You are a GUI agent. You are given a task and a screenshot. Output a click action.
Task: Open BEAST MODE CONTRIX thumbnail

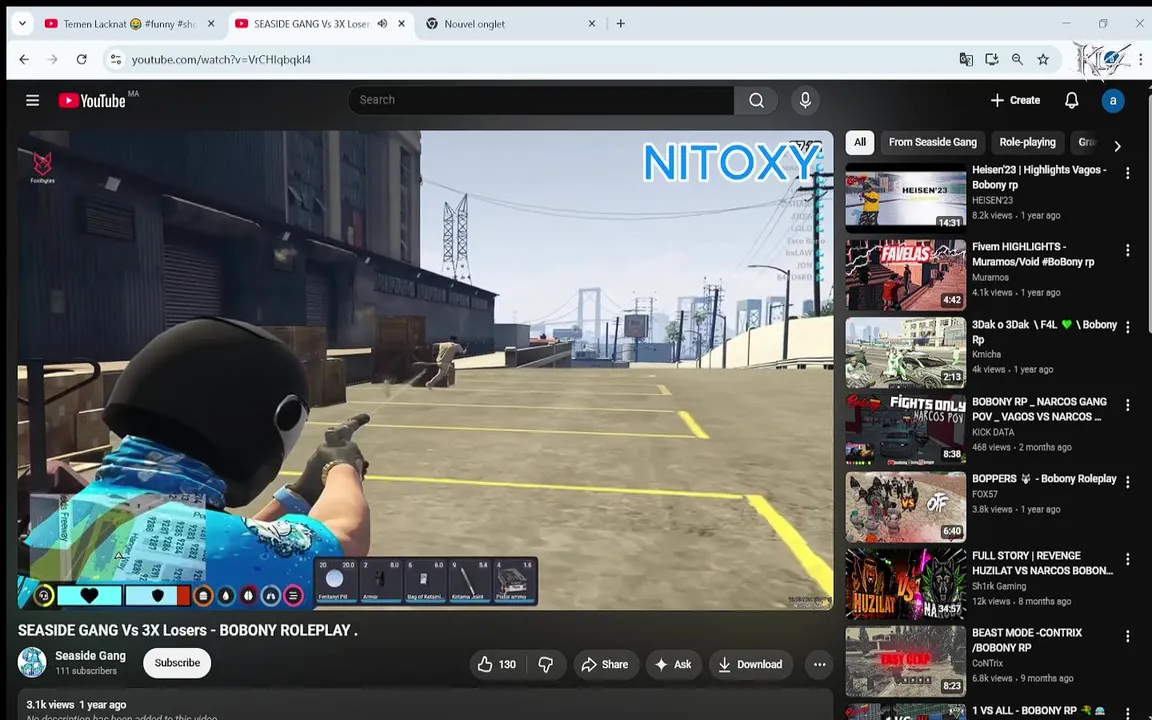coord(905,660)
